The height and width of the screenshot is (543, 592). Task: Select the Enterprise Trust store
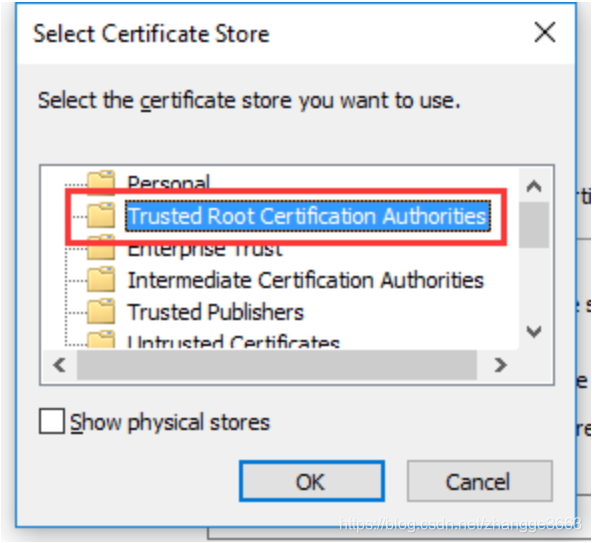pyautogui.click(x=205, y=250)
